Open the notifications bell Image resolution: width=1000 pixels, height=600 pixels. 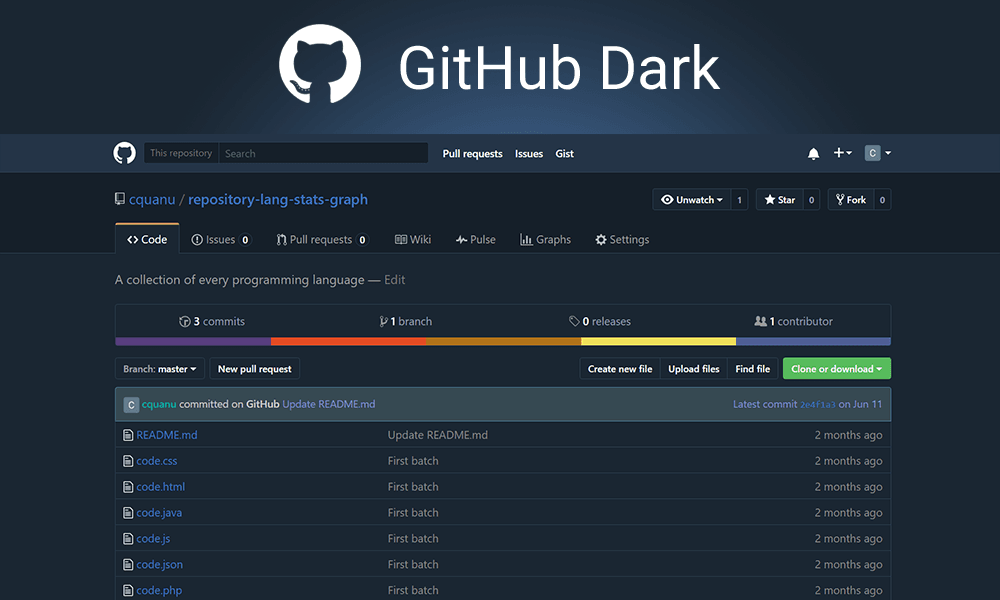(x=813, y=153)
